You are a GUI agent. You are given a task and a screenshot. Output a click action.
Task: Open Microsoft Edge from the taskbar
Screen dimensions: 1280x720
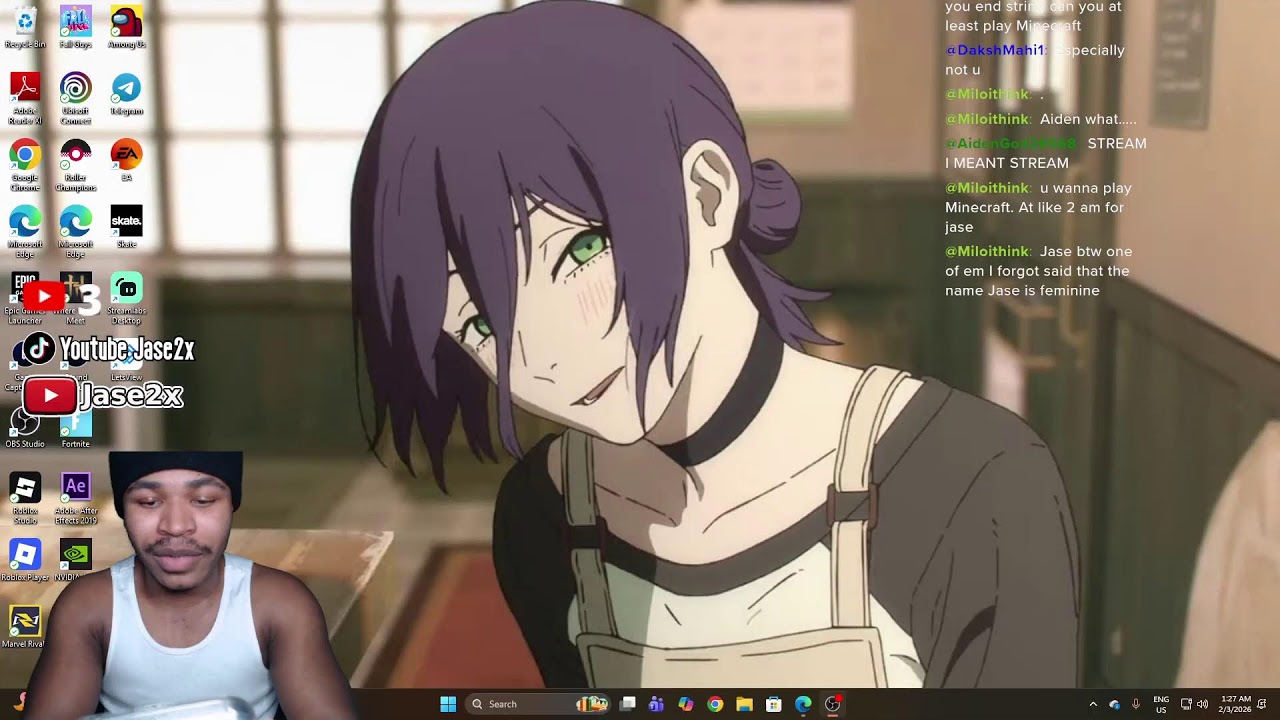pyautogui.click(x=803, y=704)
